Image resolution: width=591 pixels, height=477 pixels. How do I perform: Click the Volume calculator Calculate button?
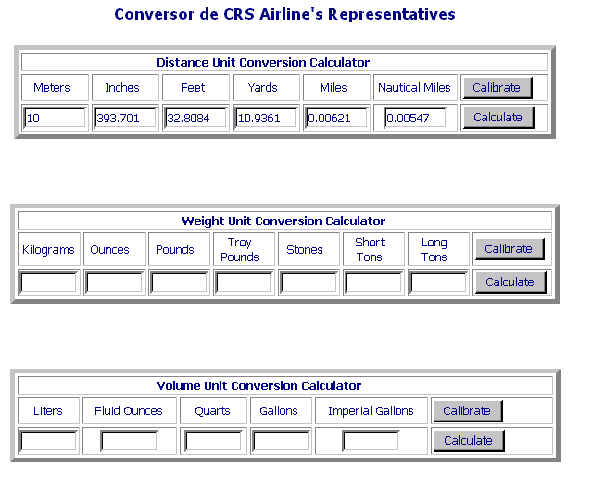tap(469, 440)
